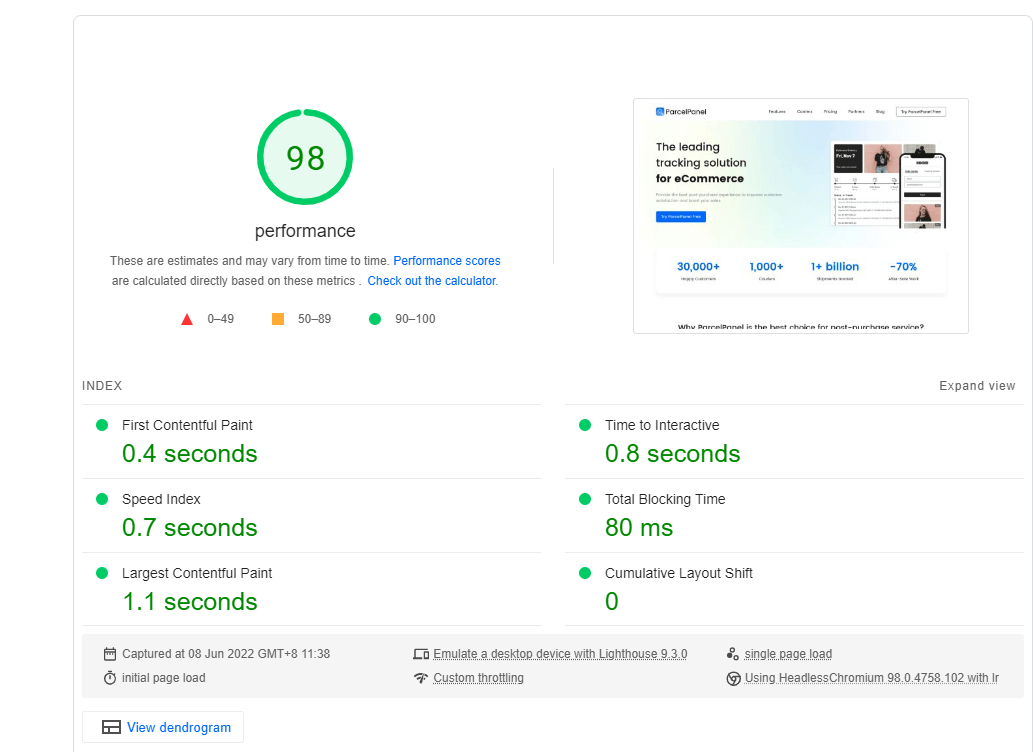This screenshot has height=752, width=1033.
Task: Open the Performance scores link
Action: [447, 261]
